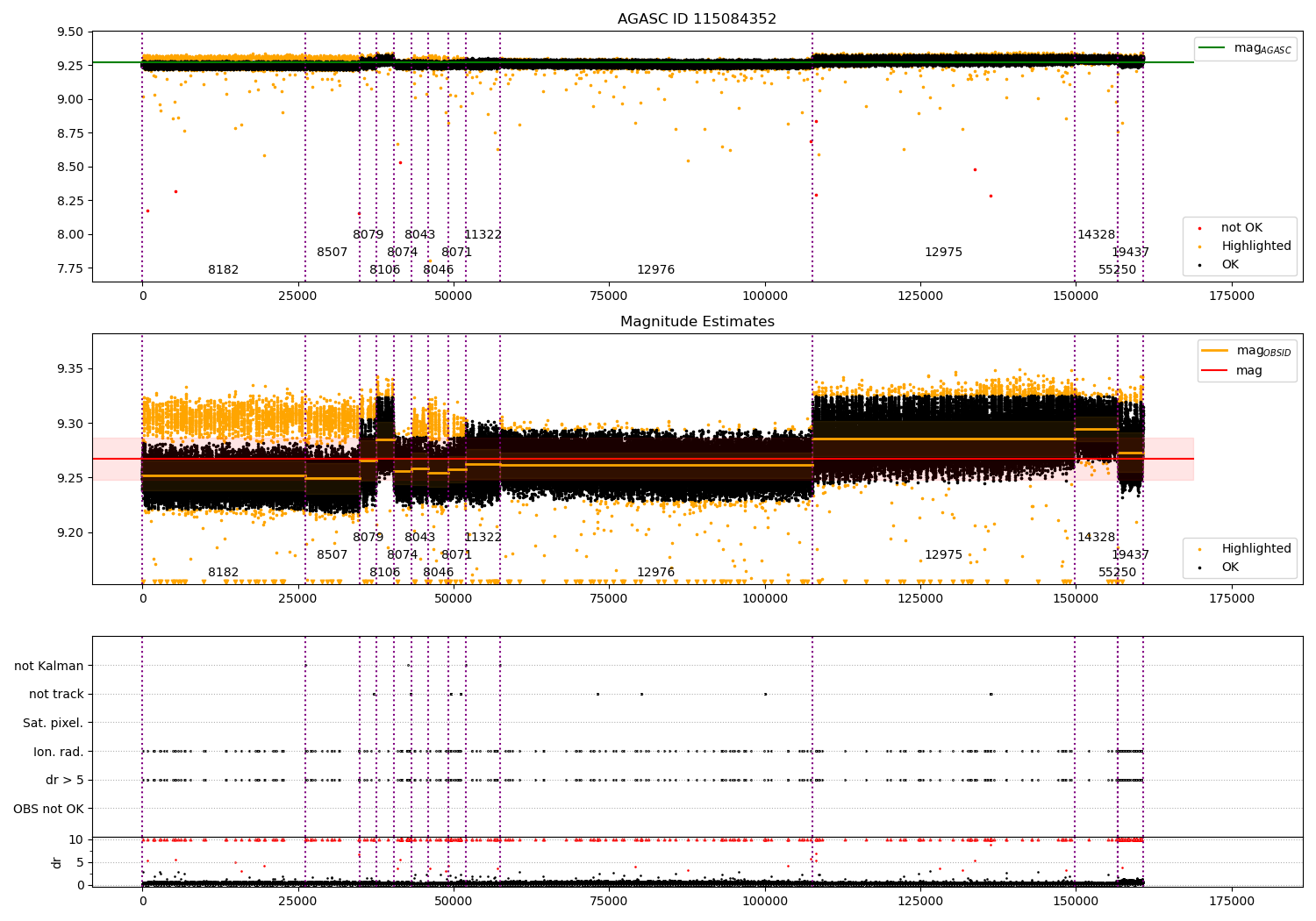Click the title 'AGASC ID 115084352'
Viewport: 1316px width, 921px height.
(x=697, y=19)
